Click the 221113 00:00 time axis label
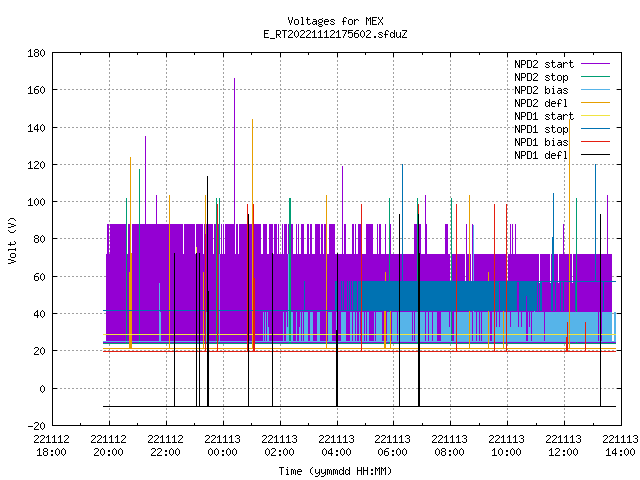Viewport: 640px width, 480px height. [x=222, y=446]
